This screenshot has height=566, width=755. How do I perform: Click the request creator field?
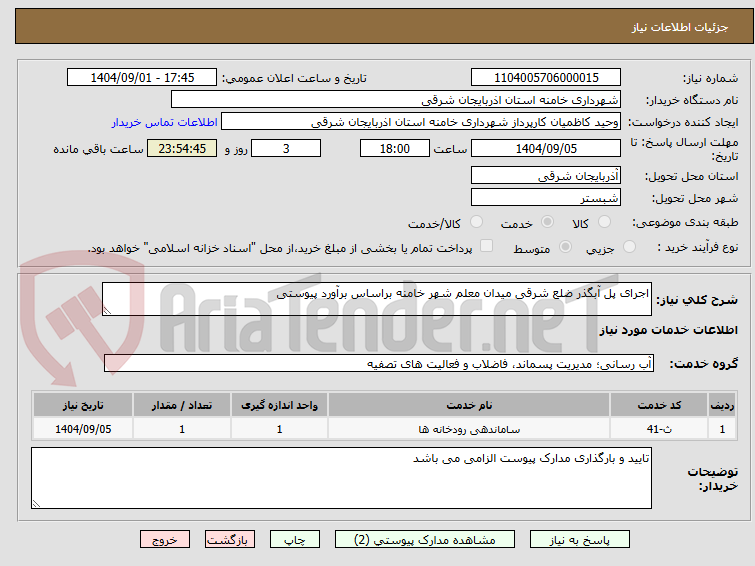(421, 121)
